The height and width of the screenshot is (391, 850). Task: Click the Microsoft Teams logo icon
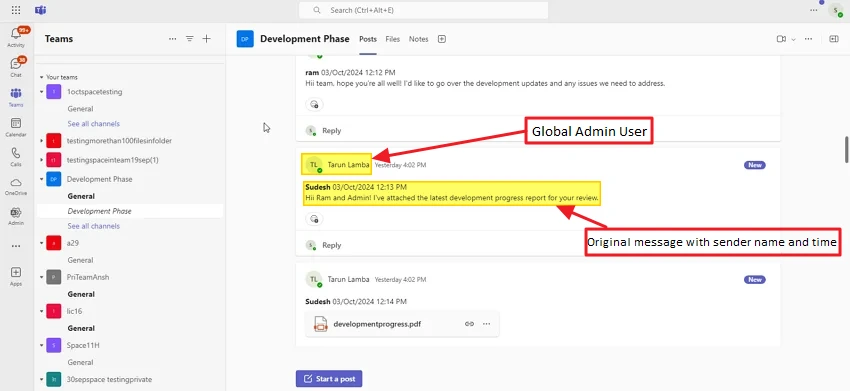coord(41,10)
